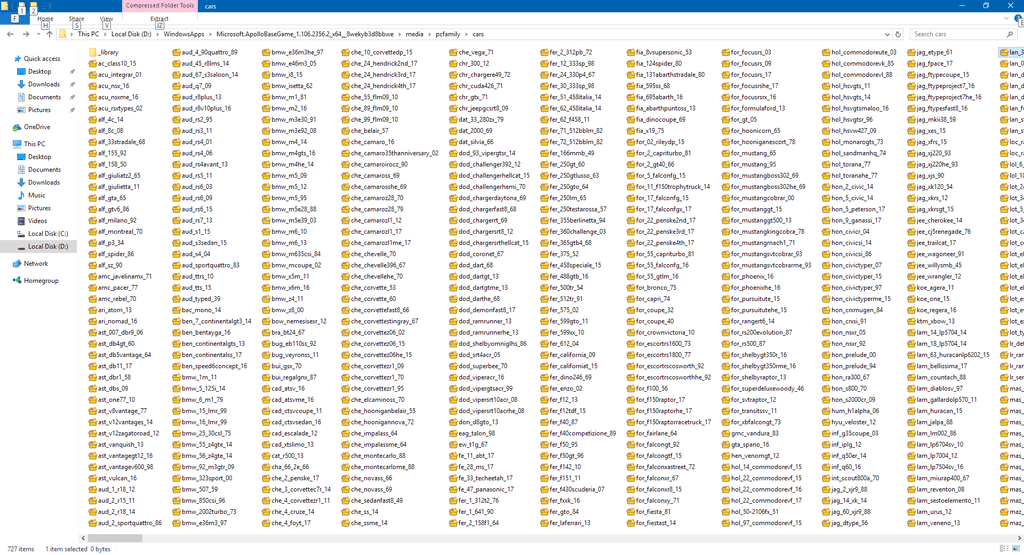Viewport: 1024px width, 555px height.
Task: Open Downloads under Quick access
Action: 44,84
